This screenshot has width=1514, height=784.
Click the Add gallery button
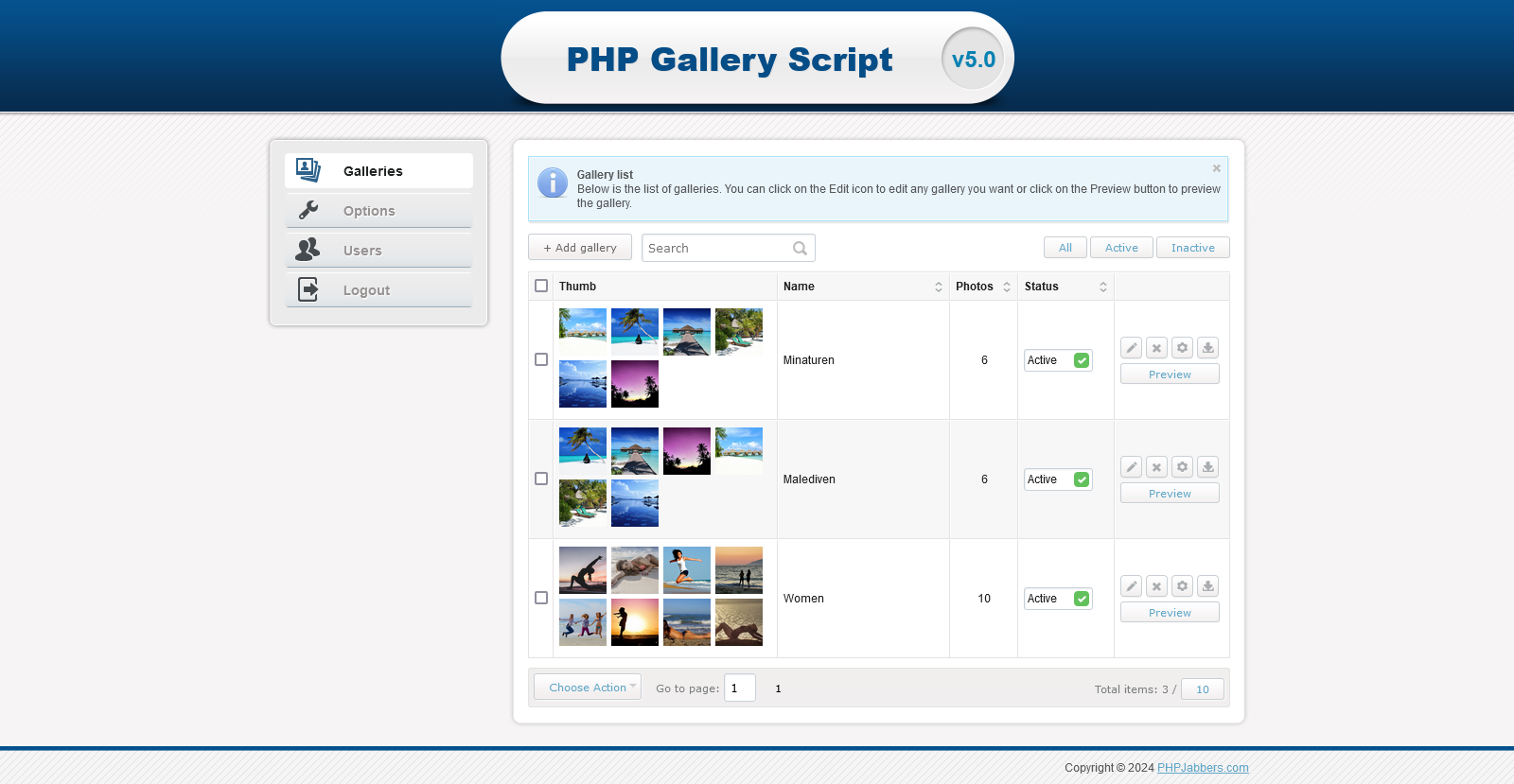(580, 248)
